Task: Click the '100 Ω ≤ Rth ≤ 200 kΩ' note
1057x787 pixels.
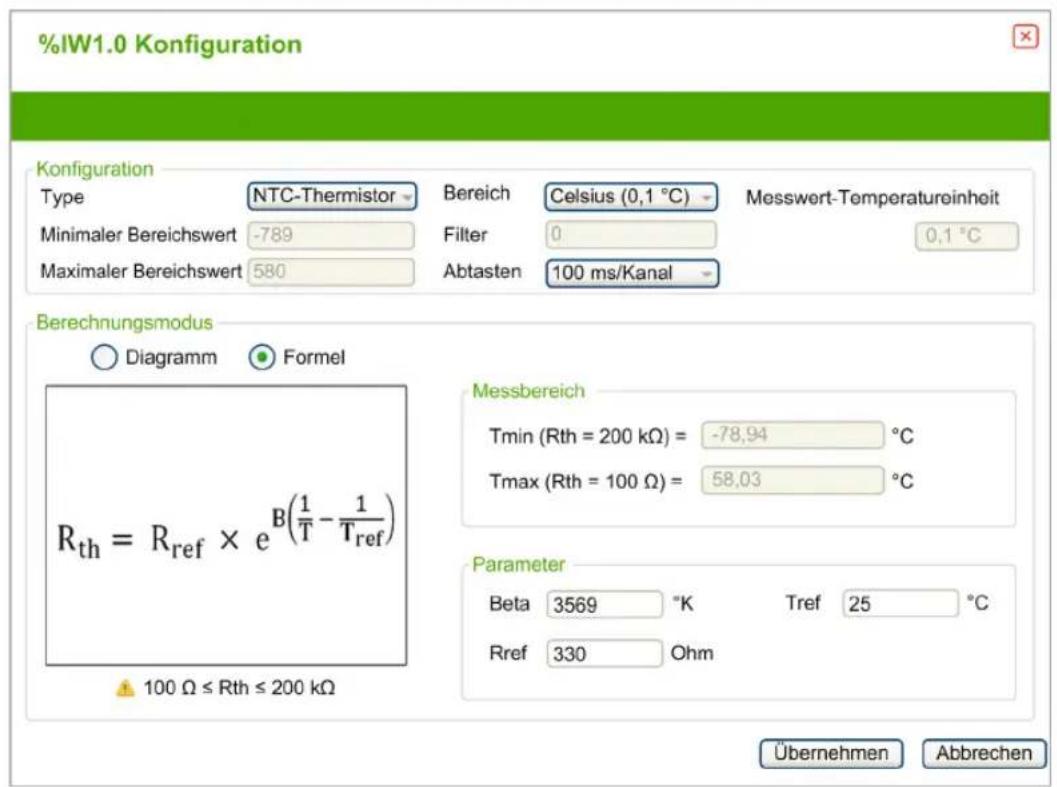Action: coord(239,688)
